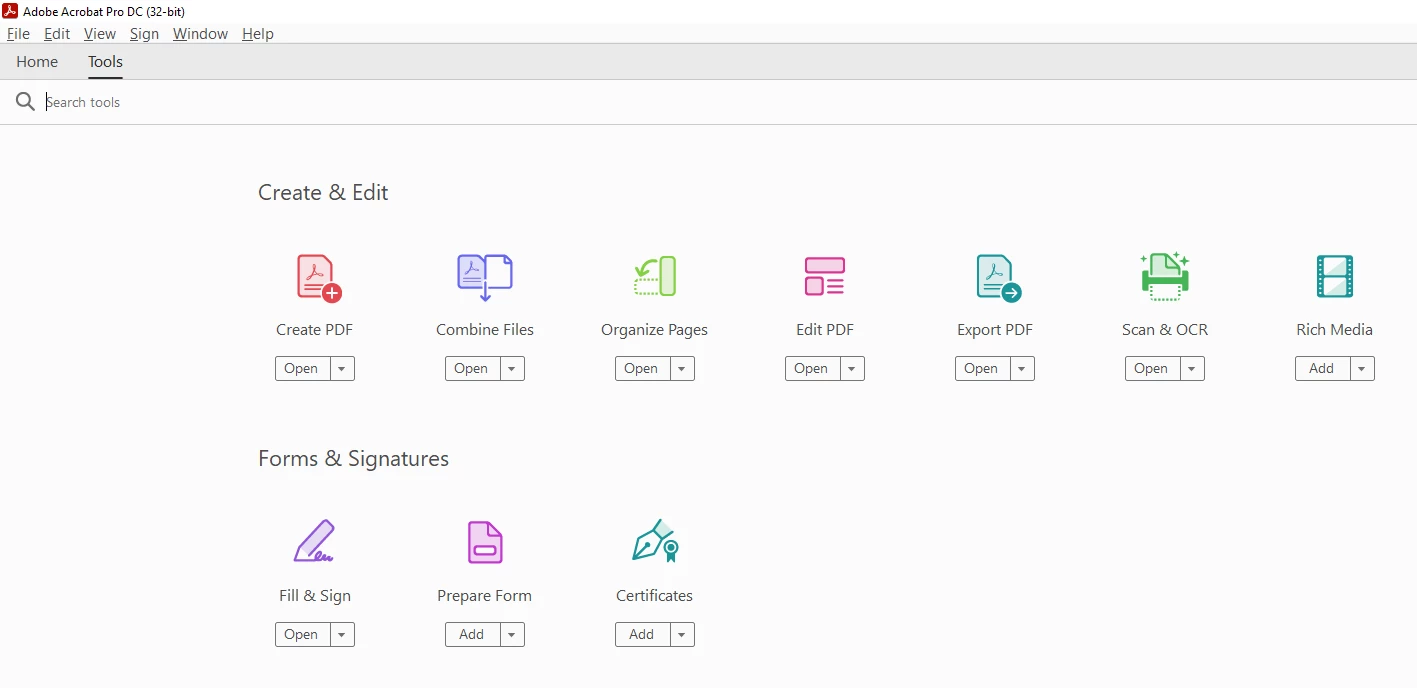1417x688 pixels.
Task: Expand the Create PDF Open dropdown arrow
Action: (342, 369)
